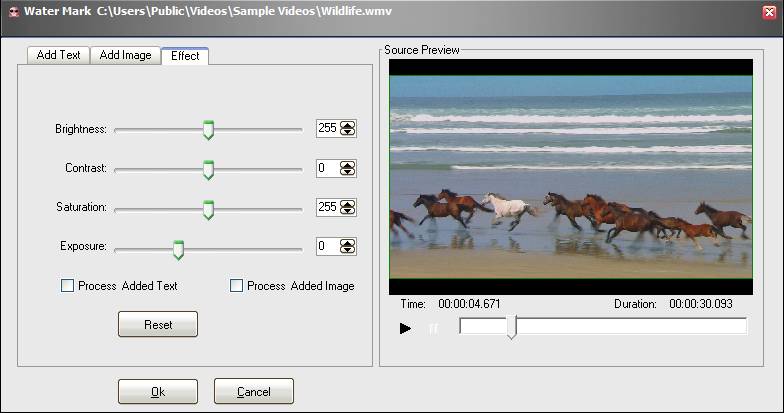Decrease Brightness with the down spinner arrow
This screenshot has width=784, height=413.
click(348, 132)
